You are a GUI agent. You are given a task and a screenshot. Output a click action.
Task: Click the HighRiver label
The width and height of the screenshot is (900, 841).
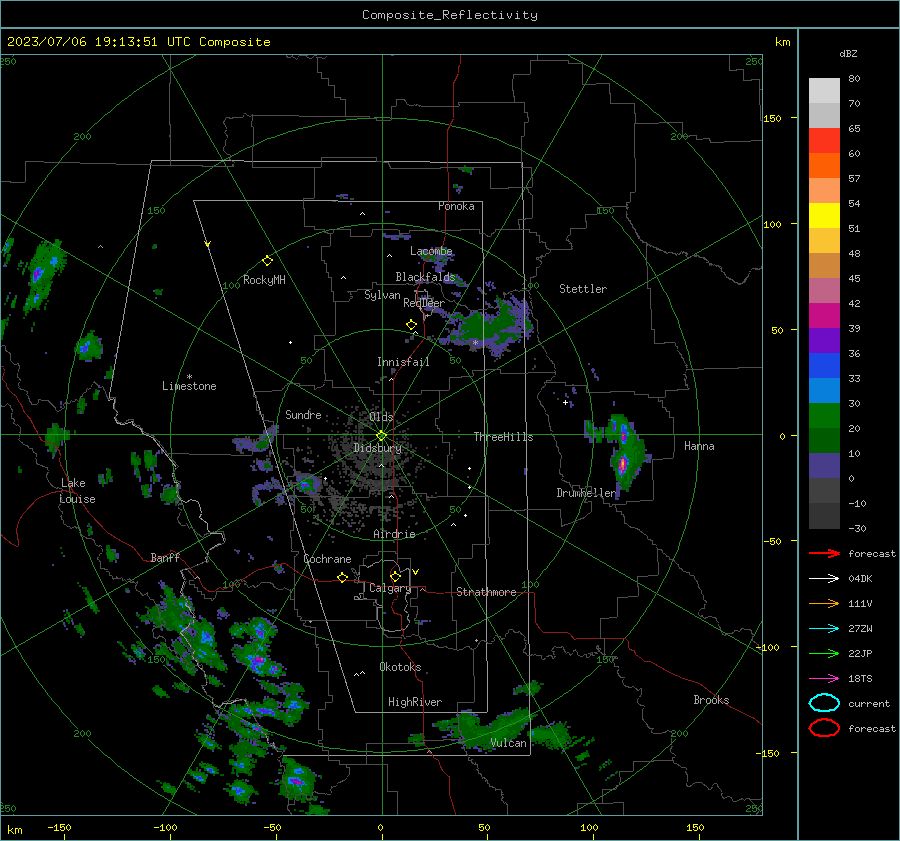point(415,702)
